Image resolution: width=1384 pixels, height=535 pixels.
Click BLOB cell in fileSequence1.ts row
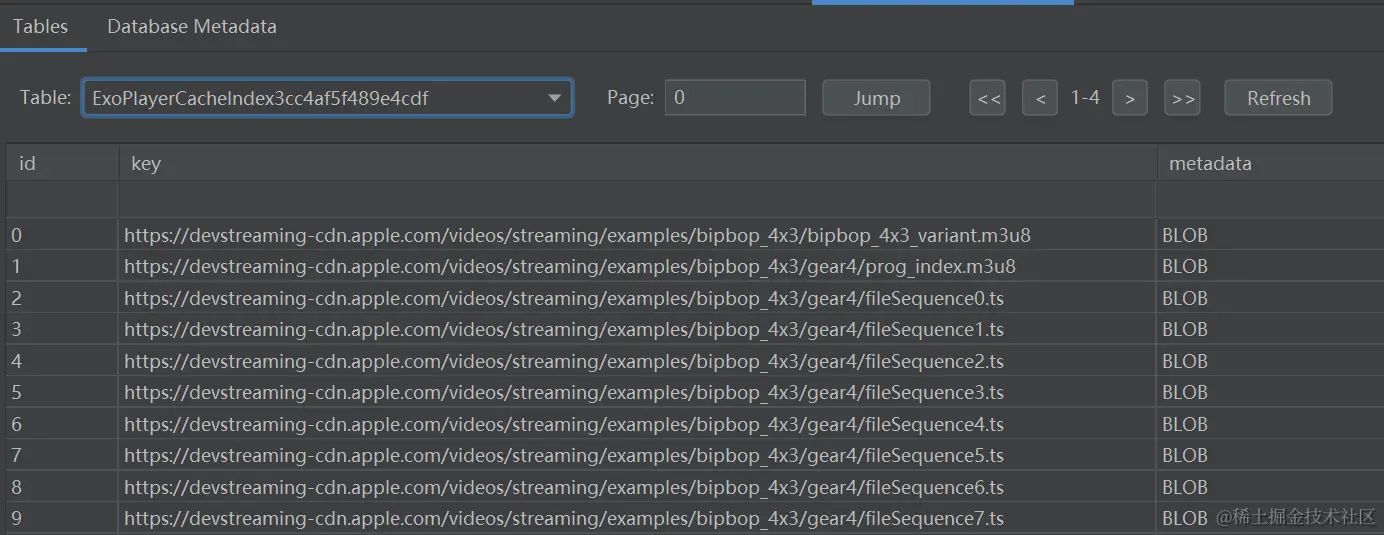(1270, 329)
